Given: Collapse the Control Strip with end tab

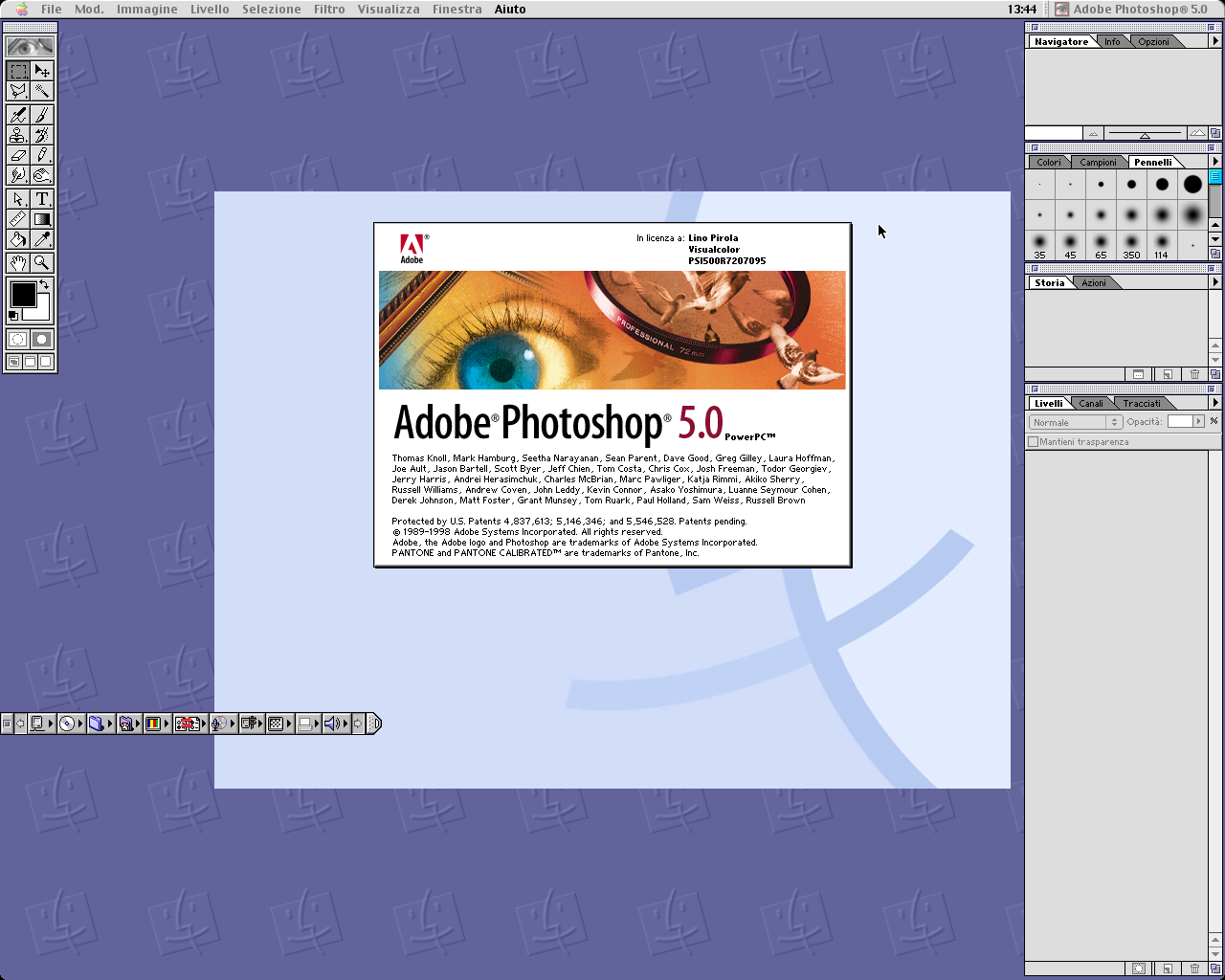Looking at the screenshot, I should pos(374,724).
